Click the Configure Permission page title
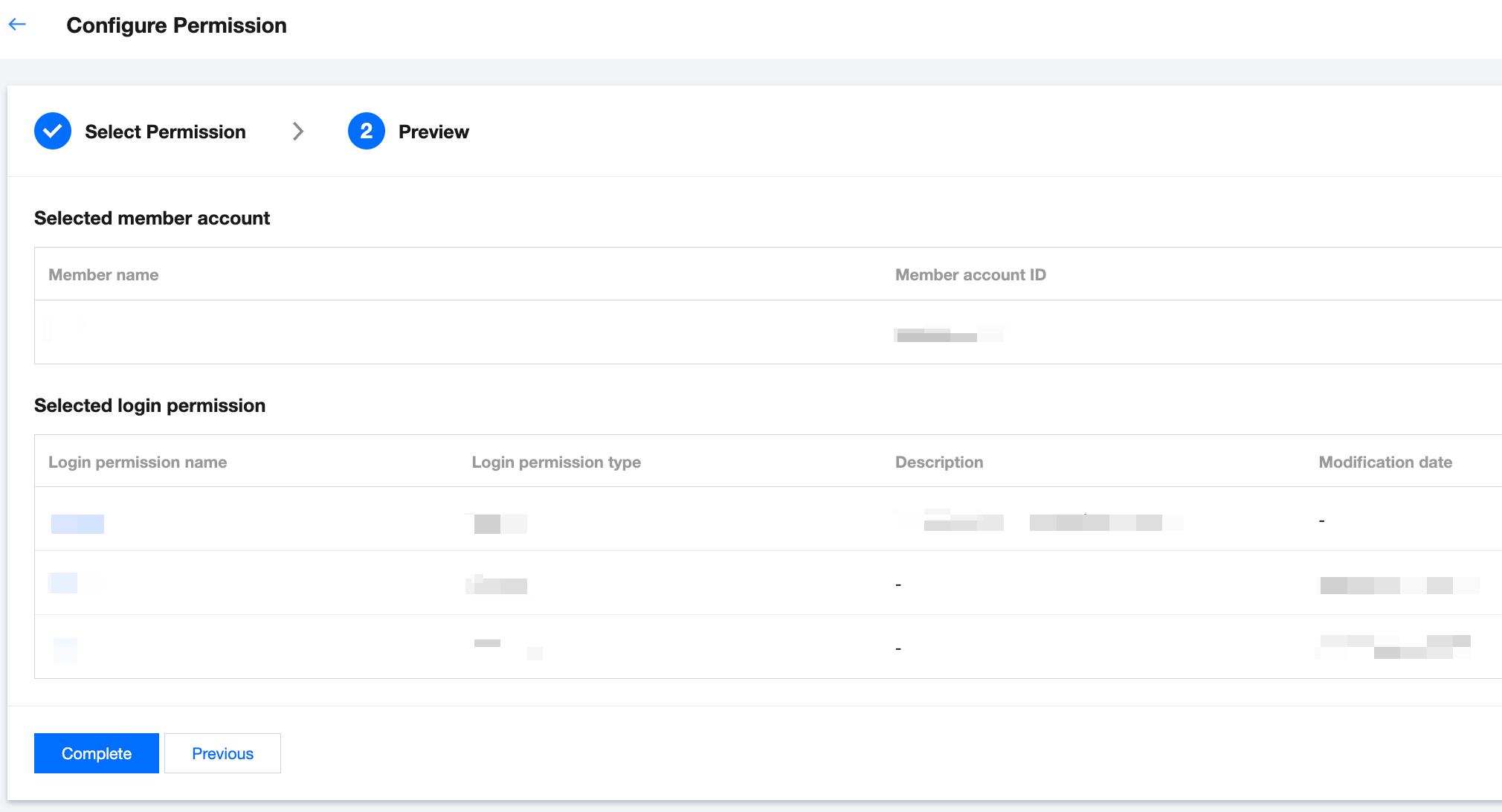This screenshot has height=812, width=1502. [x=176, y=25]
